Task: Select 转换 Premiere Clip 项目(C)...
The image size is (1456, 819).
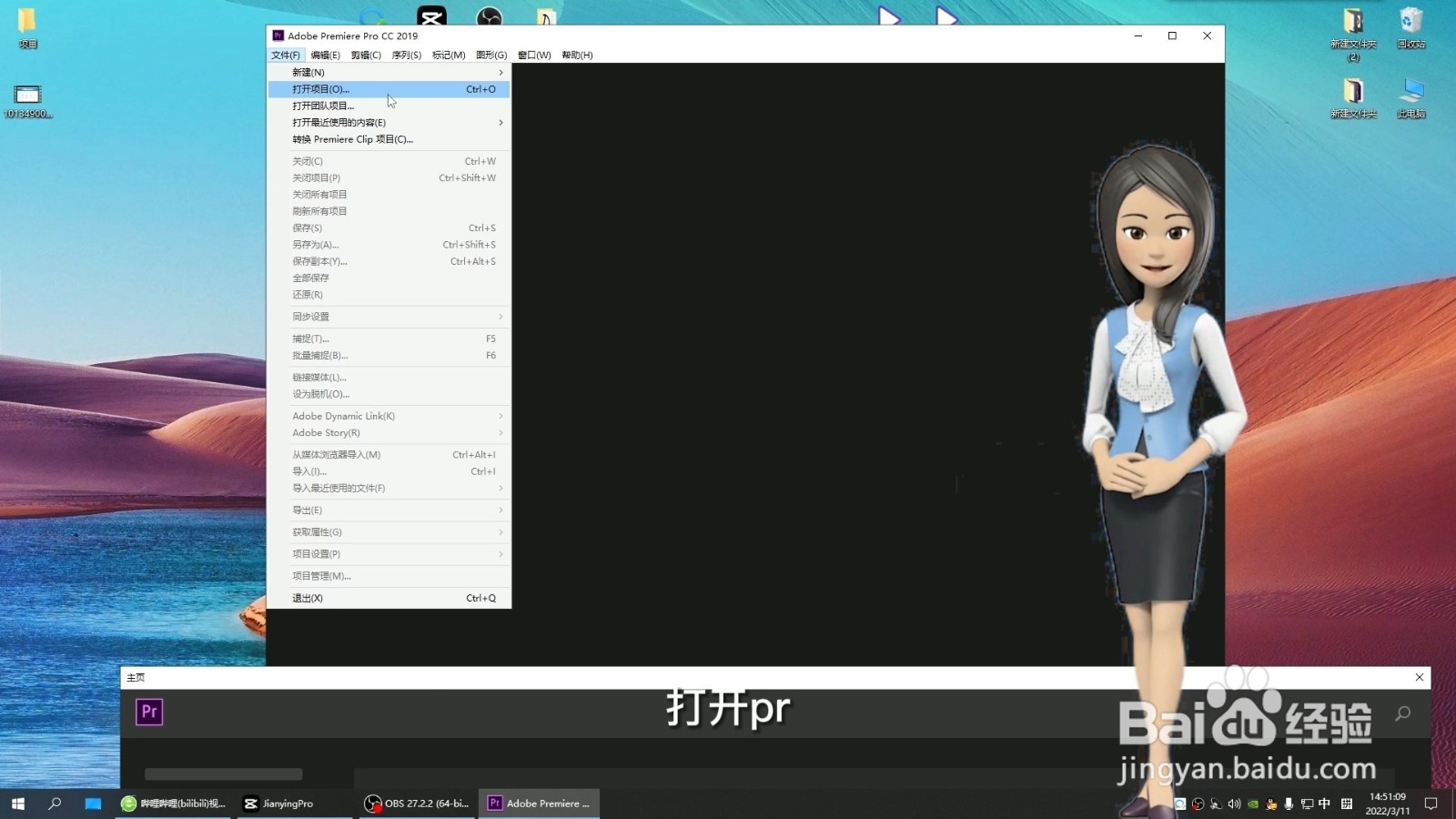Action: (x=389, y=139)
